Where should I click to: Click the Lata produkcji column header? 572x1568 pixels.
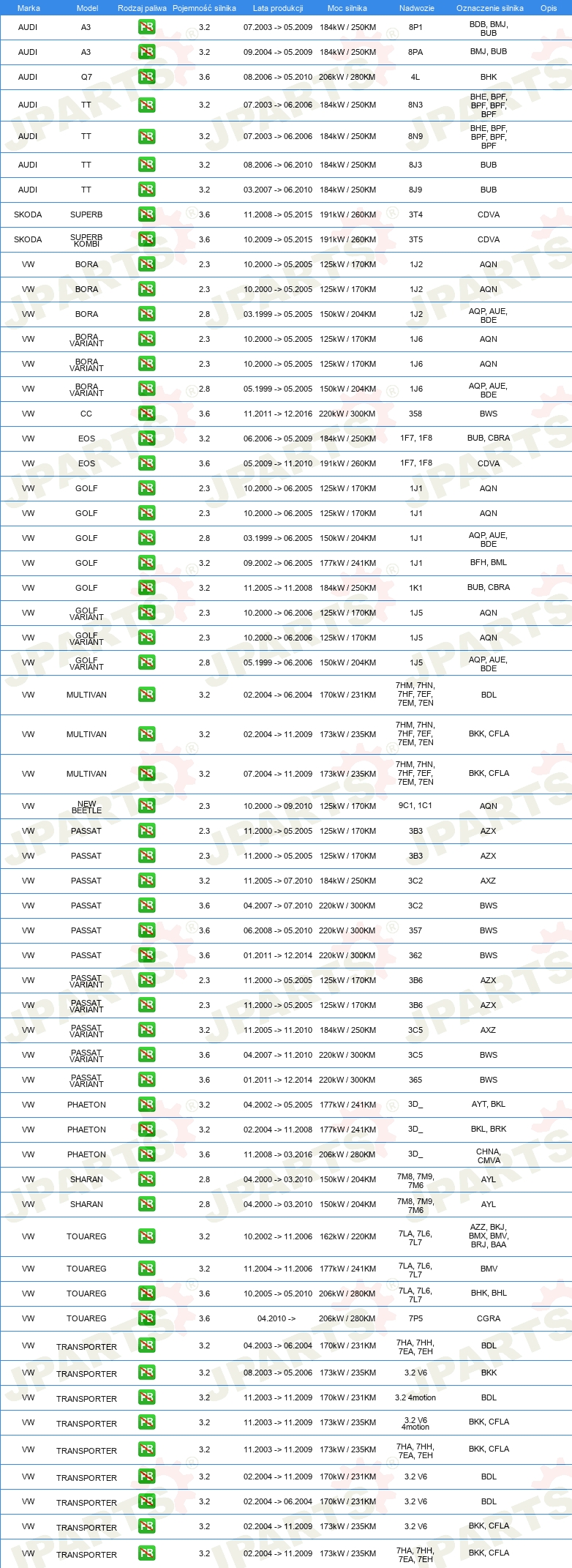tap(278, 8)
